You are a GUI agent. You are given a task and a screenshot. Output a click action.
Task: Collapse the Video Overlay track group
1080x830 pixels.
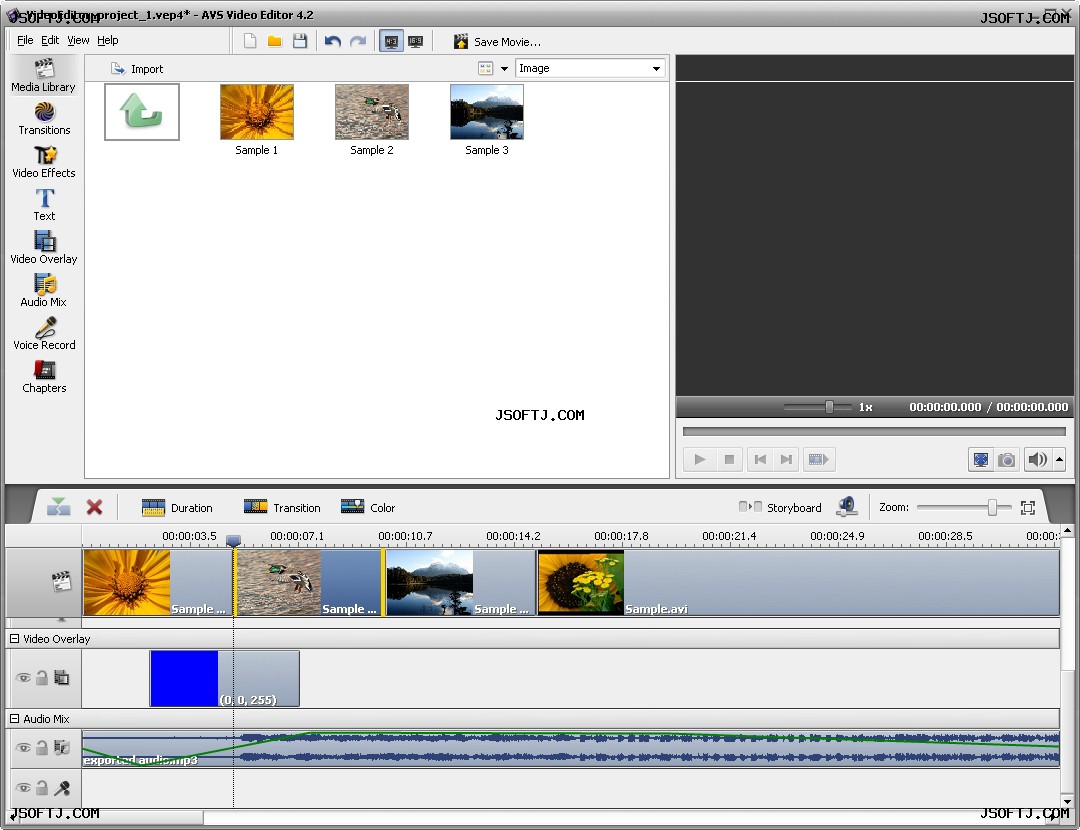pyautogui.click(x=14, y=639)
